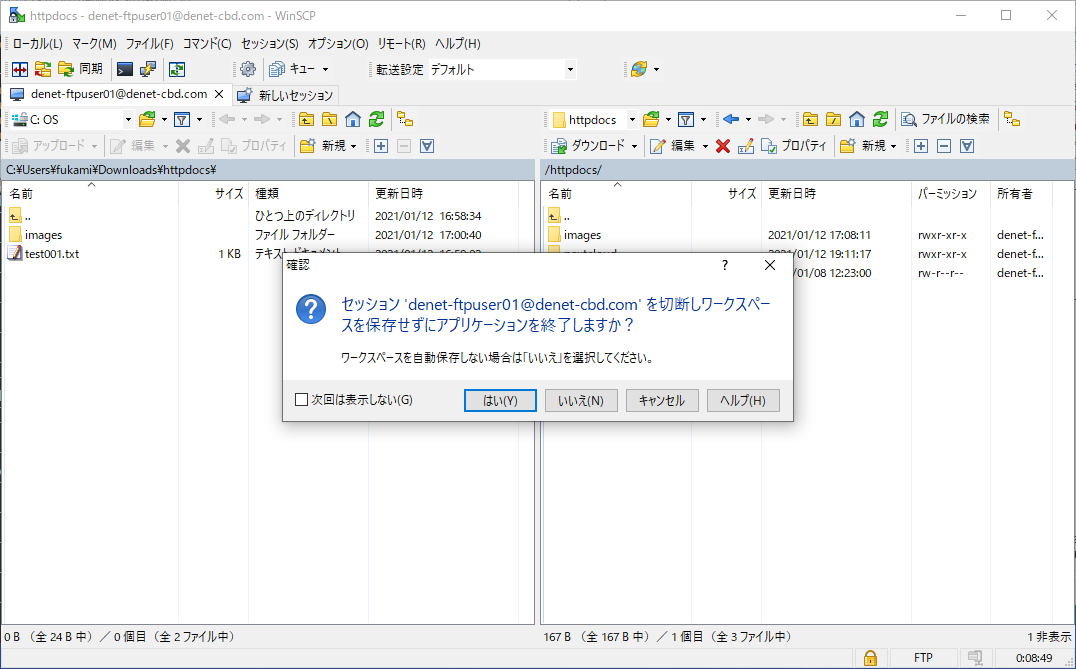Click the Compare Directories toolbar icon
This screenshot has height=669, width=1076.
point(20,69)
